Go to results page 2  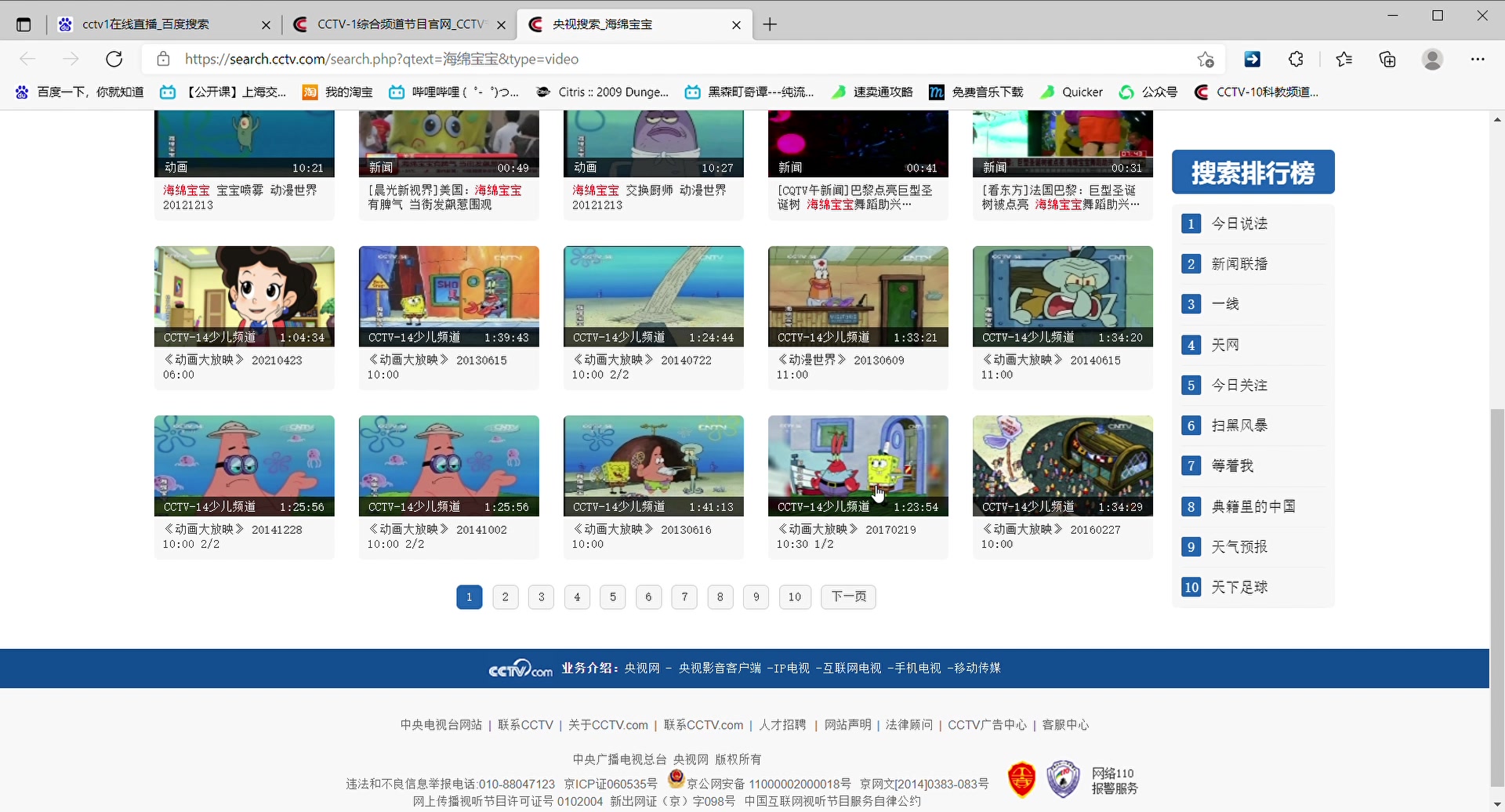pos(506,597)
